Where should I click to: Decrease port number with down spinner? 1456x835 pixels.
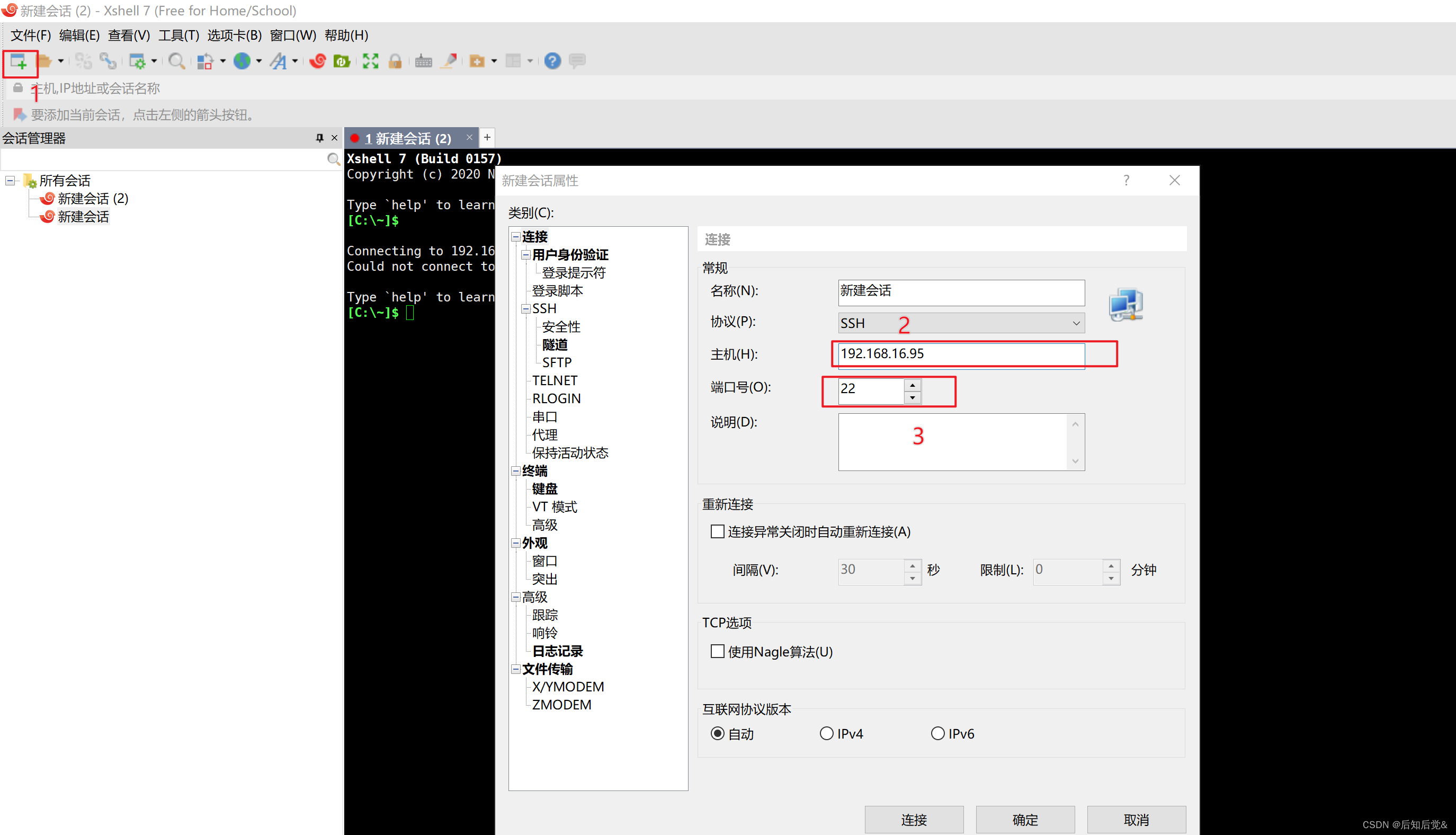click(x=913, y=398)
